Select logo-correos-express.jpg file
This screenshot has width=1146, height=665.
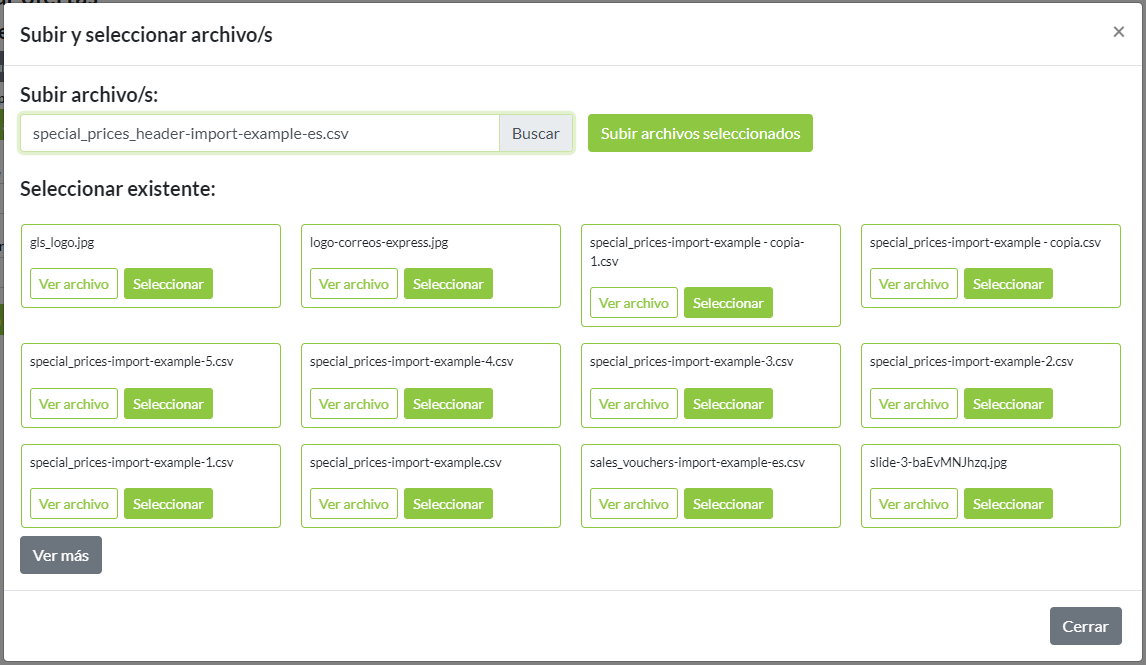(x=448, y=284)
